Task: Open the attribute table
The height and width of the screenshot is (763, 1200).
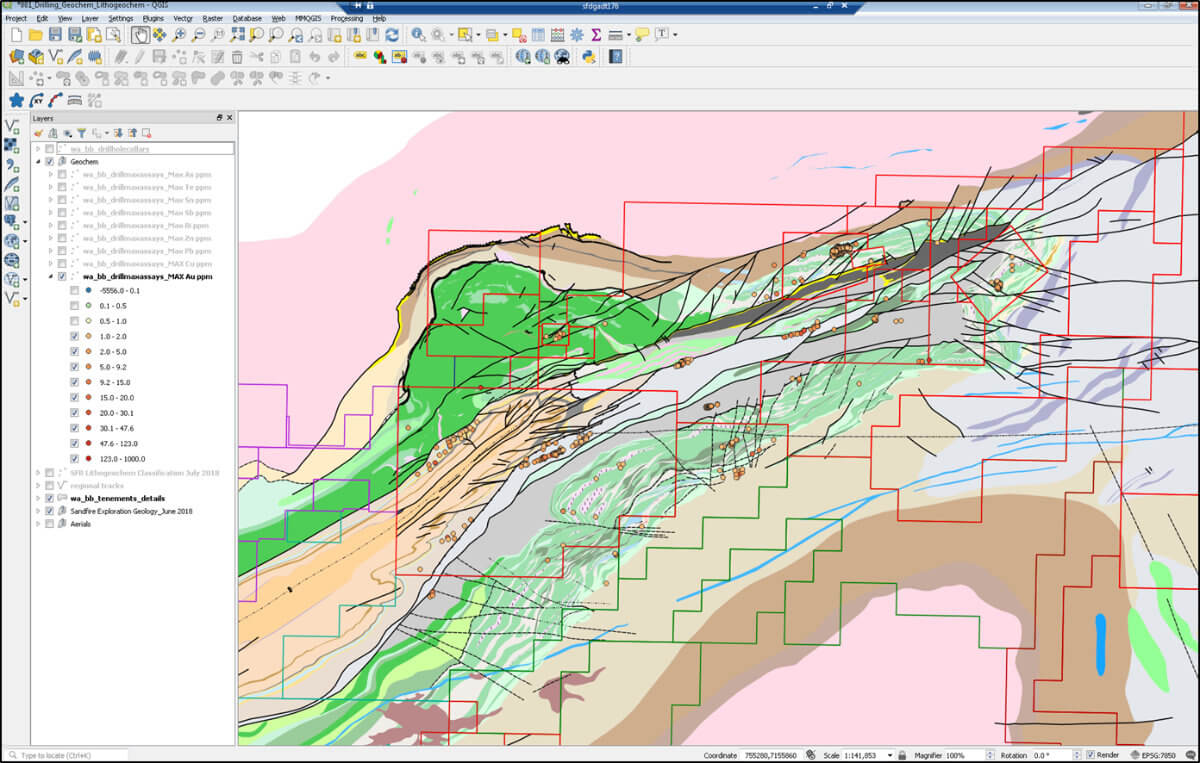Action: (537, 35)
